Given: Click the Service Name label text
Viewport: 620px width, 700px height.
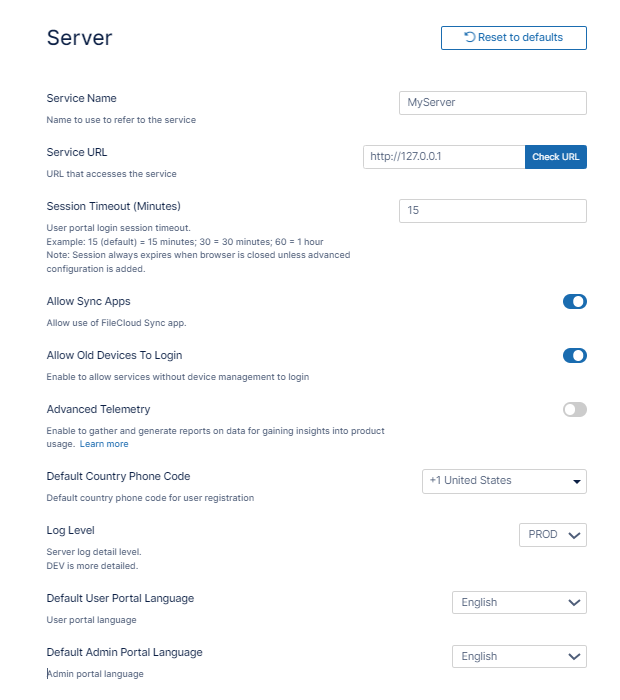Looking at the screenshot, I should coord(82,98).
